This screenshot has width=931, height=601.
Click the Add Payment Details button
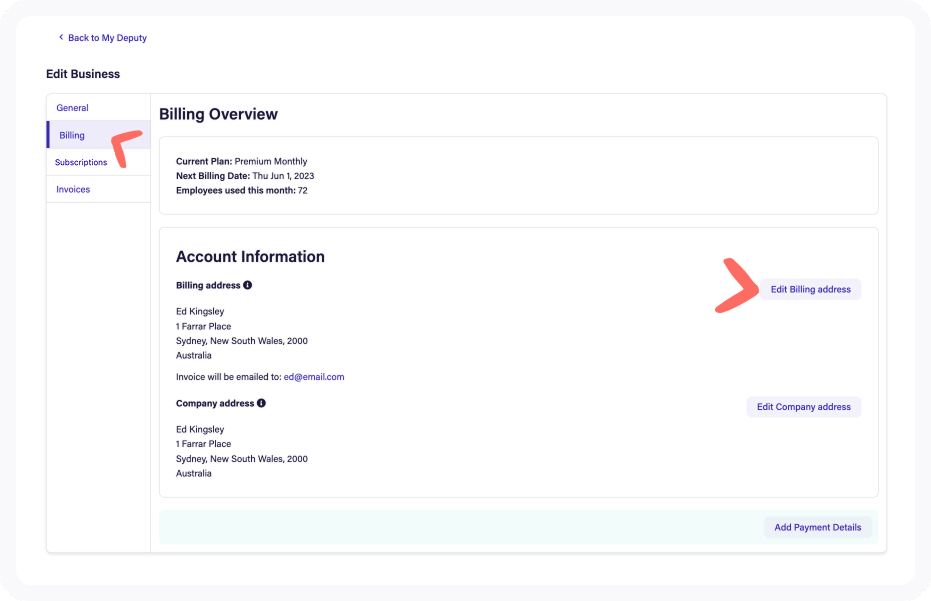tap(817, 527)
